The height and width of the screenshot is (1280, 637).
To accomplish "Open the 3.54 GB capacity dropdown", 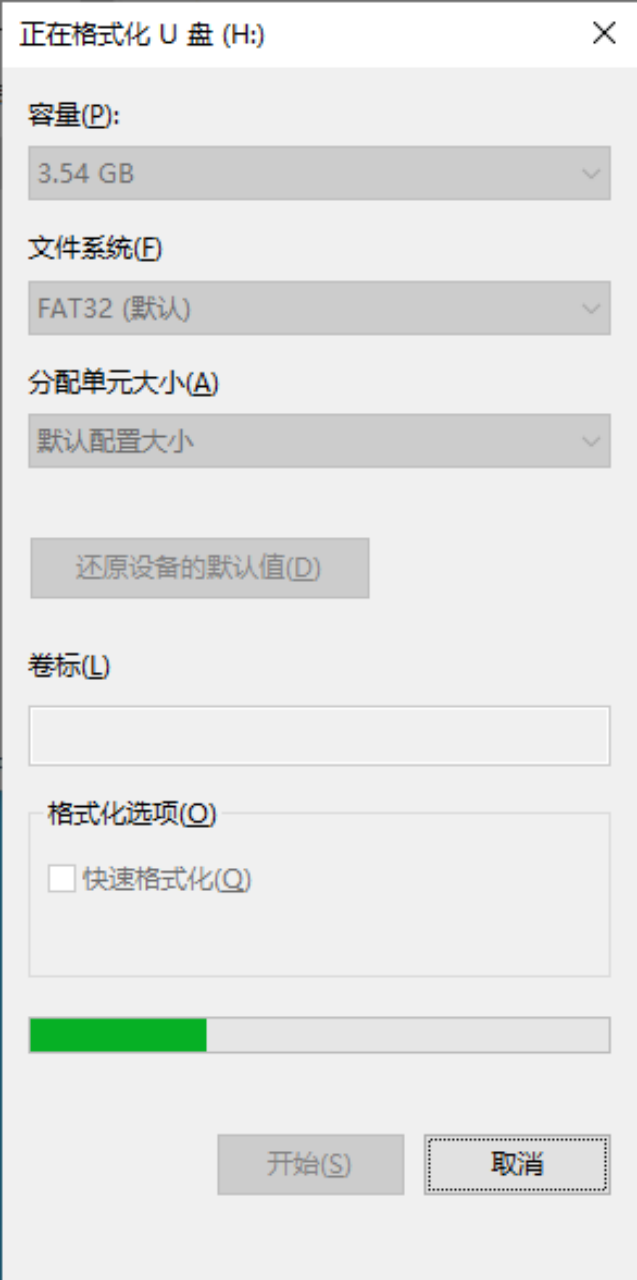I will point(300,174).
